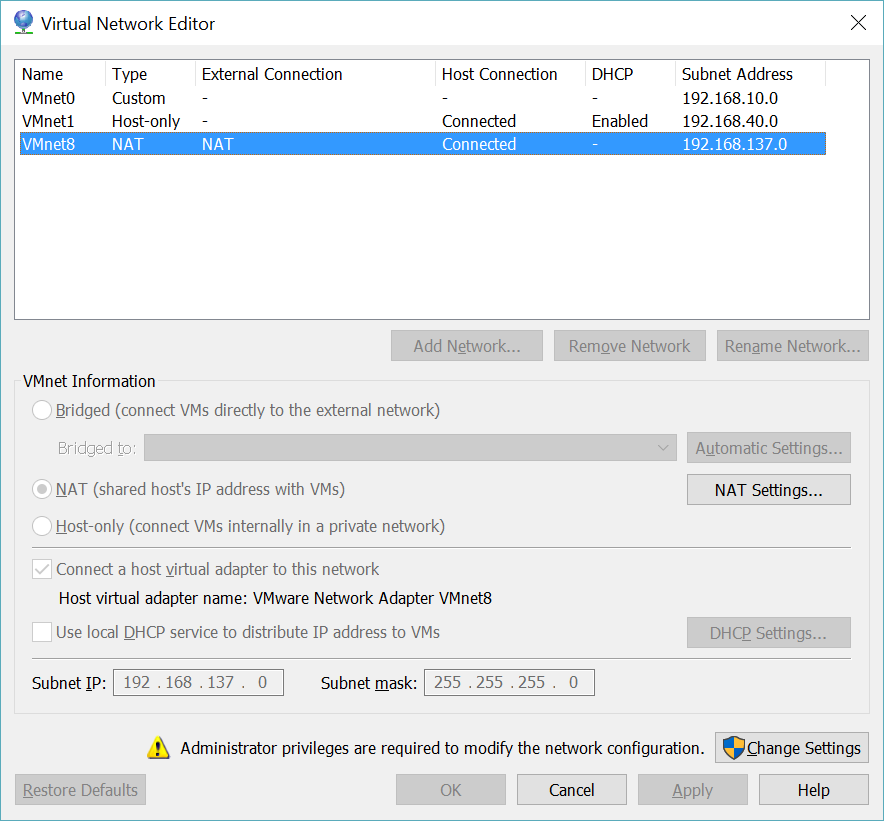
Task: Click the Virtual Network Editor globe icon
Action: coord(23,23)
